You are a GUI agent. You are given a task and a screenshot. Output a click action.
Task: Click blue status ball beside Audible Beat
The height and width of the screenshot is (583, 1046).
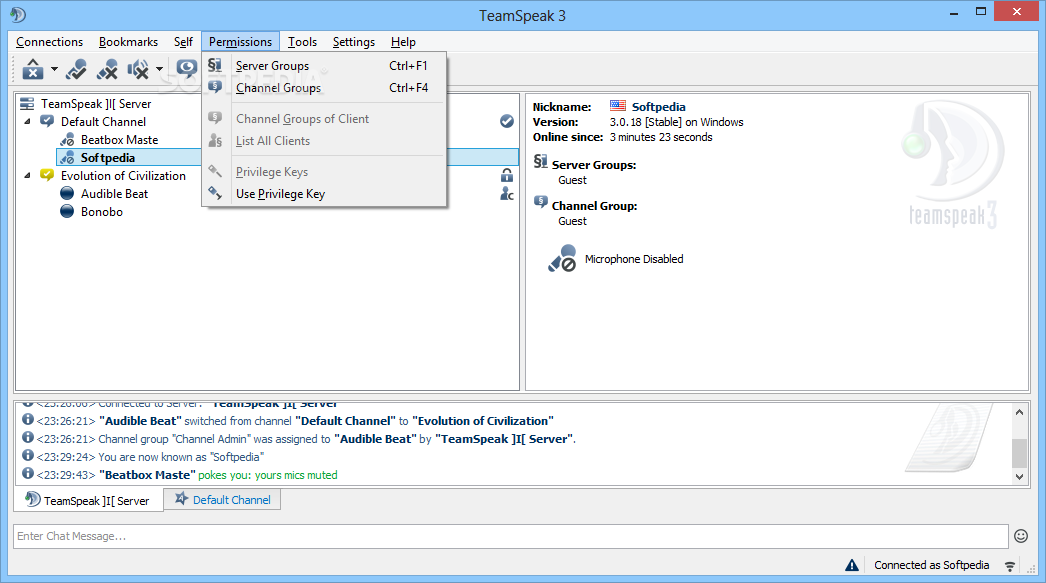67,193
